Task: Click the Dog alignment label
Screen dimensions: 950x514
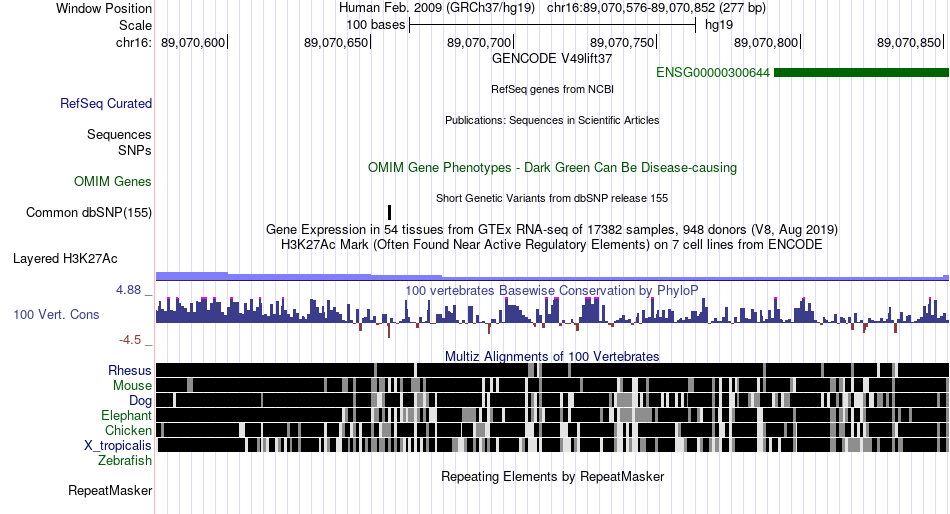Action: tap(140, 400)
